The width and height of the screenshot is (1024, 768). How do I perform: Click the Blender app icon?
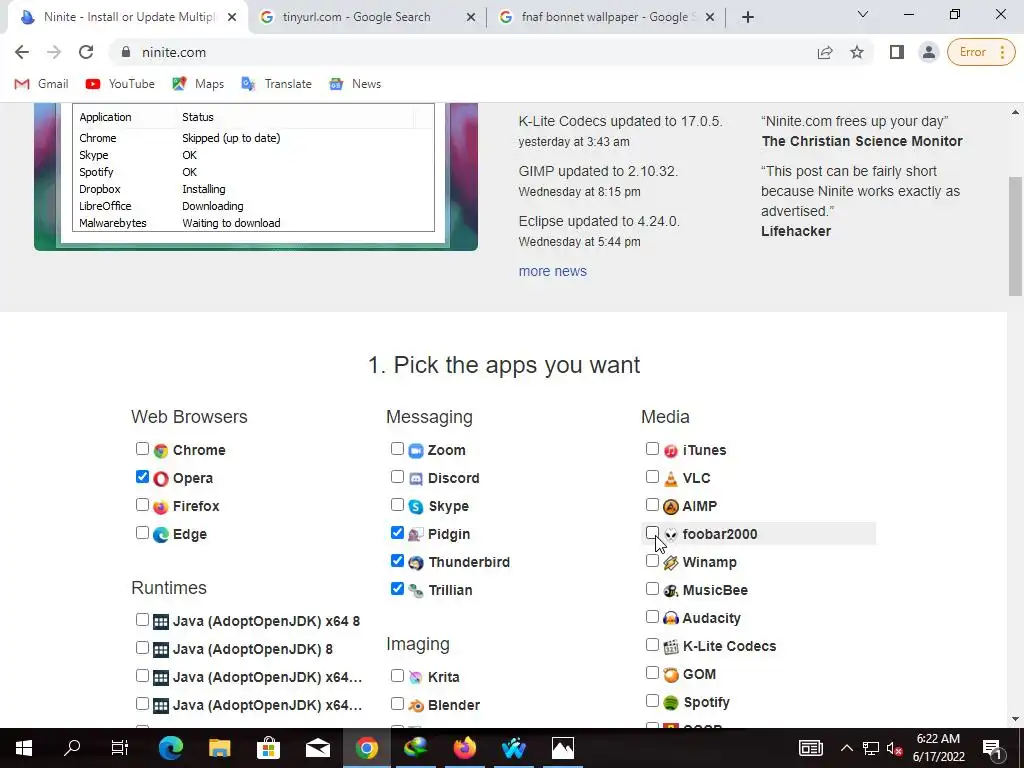click(x=416, y=706)
